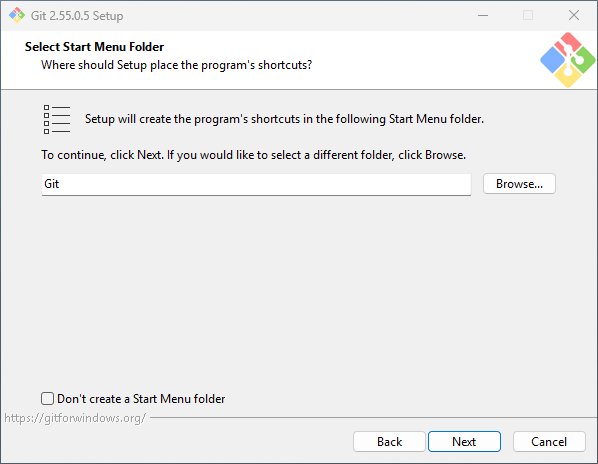
Task: Go to the previous step with Back
Action: [x=389, y=442]
